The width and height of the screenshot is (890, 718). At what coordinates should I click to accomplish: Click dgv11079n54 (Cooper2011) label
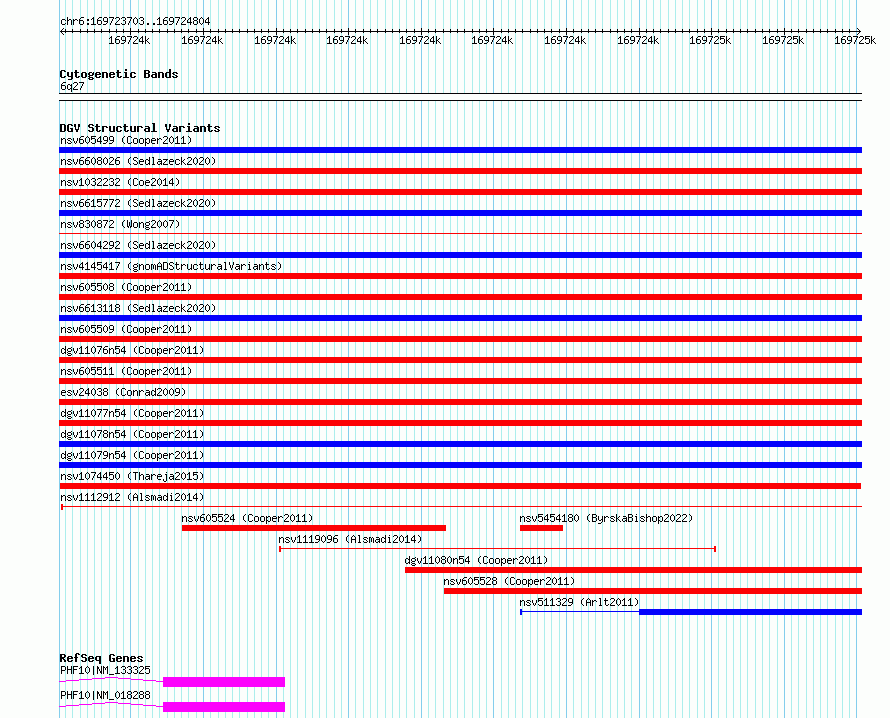click(132, 455)
